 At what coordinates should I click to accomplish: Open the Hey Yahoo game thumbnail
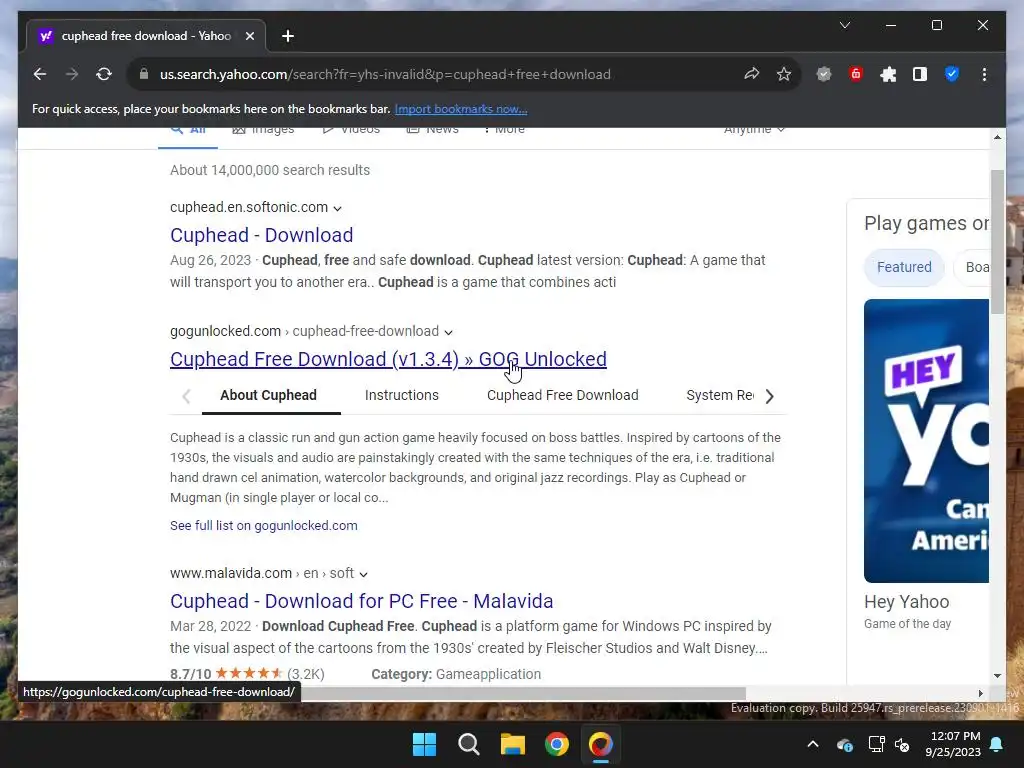point(926,441)
